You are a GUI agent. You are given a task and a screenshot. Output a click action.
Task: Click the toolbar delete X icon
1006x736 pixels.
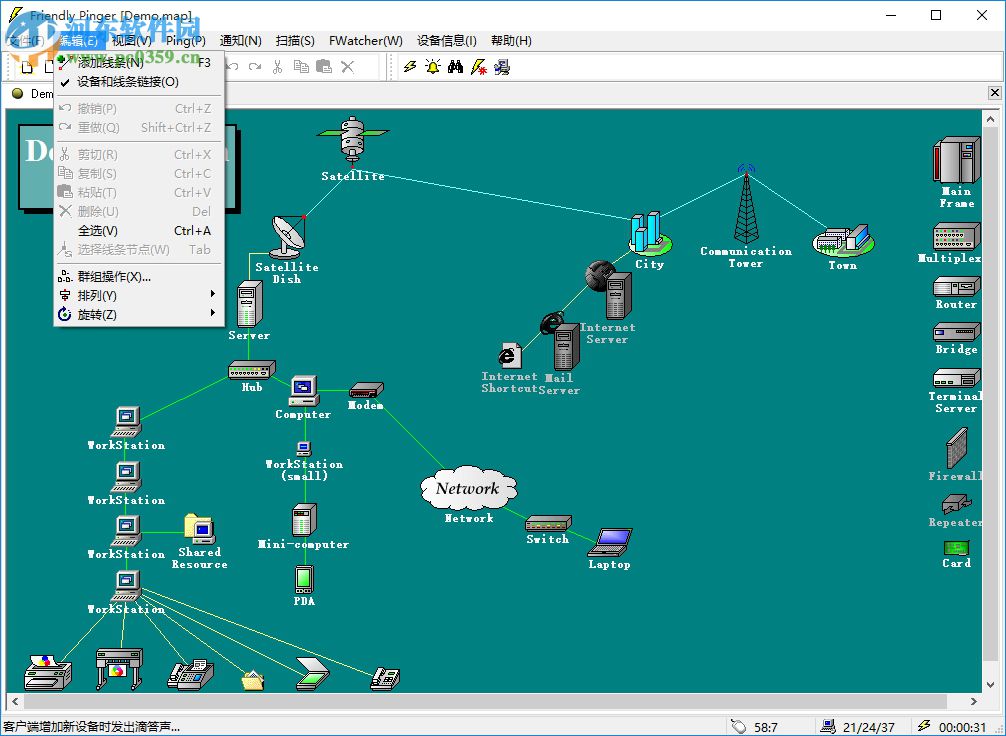348,67
